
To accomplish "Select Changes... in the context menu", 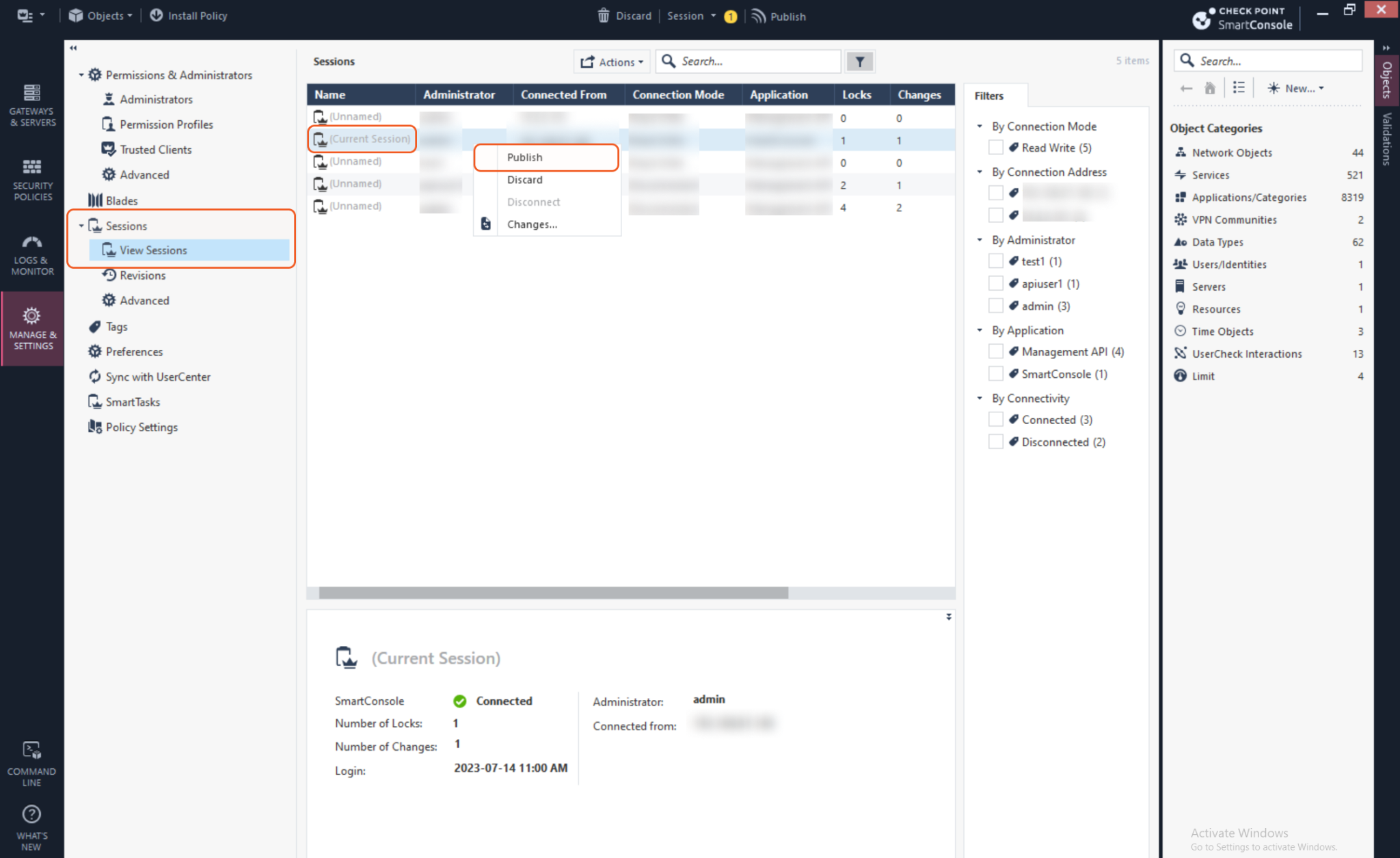I will click(532, 224).
